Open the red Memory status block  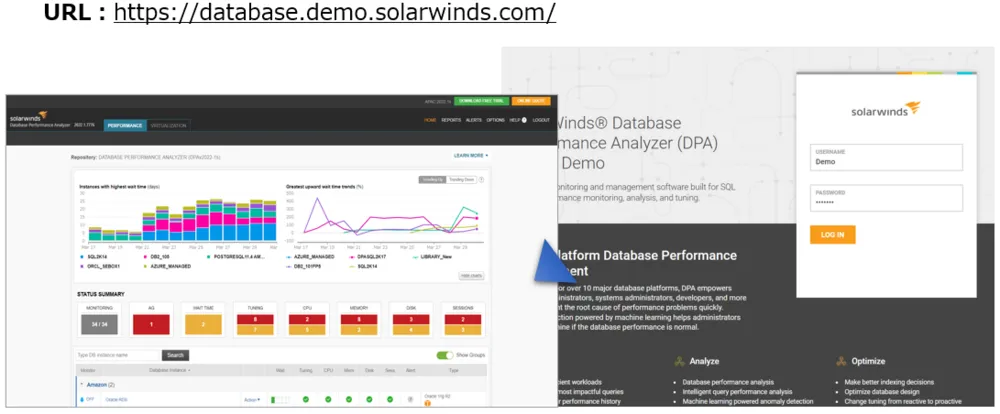pyautogui.click(x=360, y=319)
